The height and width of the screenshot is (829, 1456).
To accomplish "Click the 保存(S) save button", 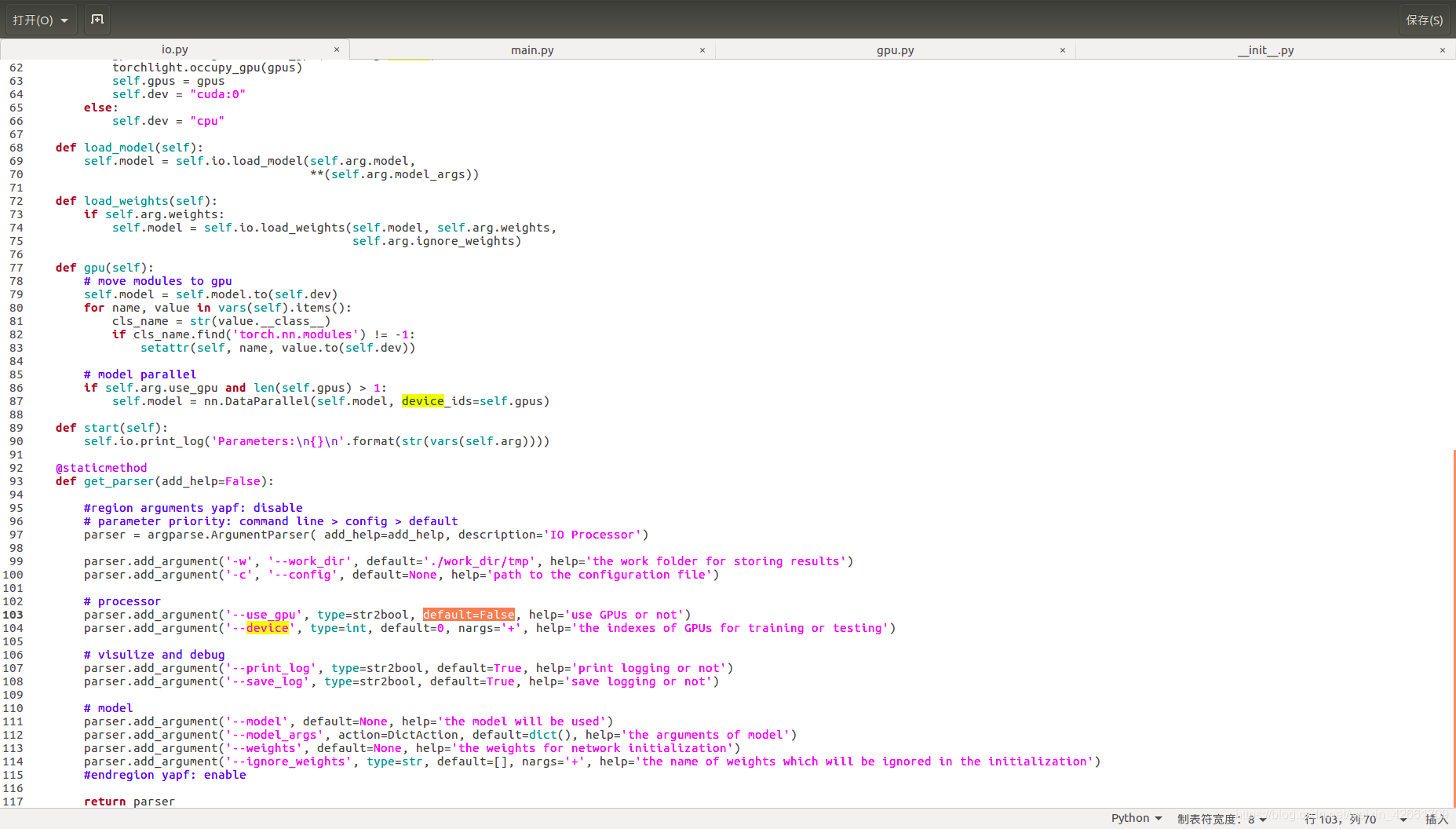I will [x=1424, y=20].
